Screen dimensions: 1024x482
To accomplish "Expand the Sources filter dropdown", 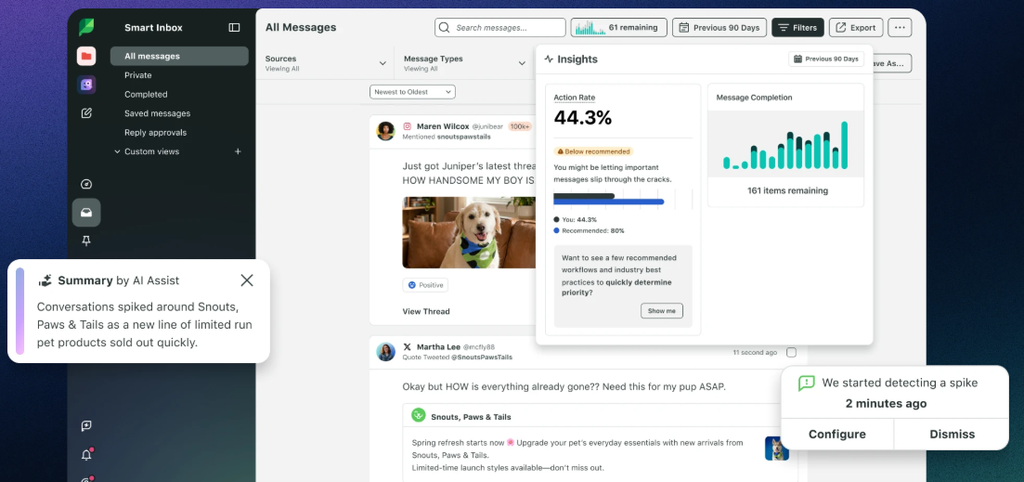I will point(325,63).
